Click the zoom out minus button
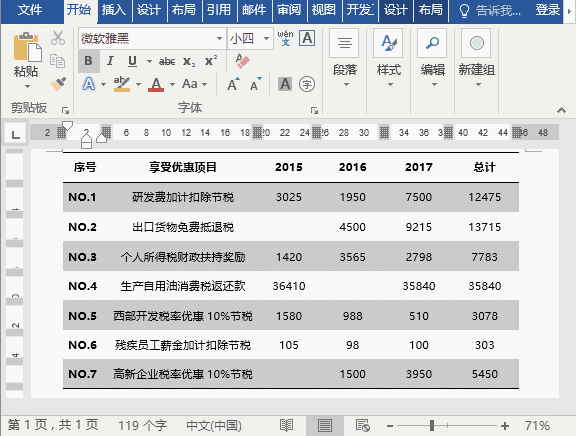 (390, 426)
